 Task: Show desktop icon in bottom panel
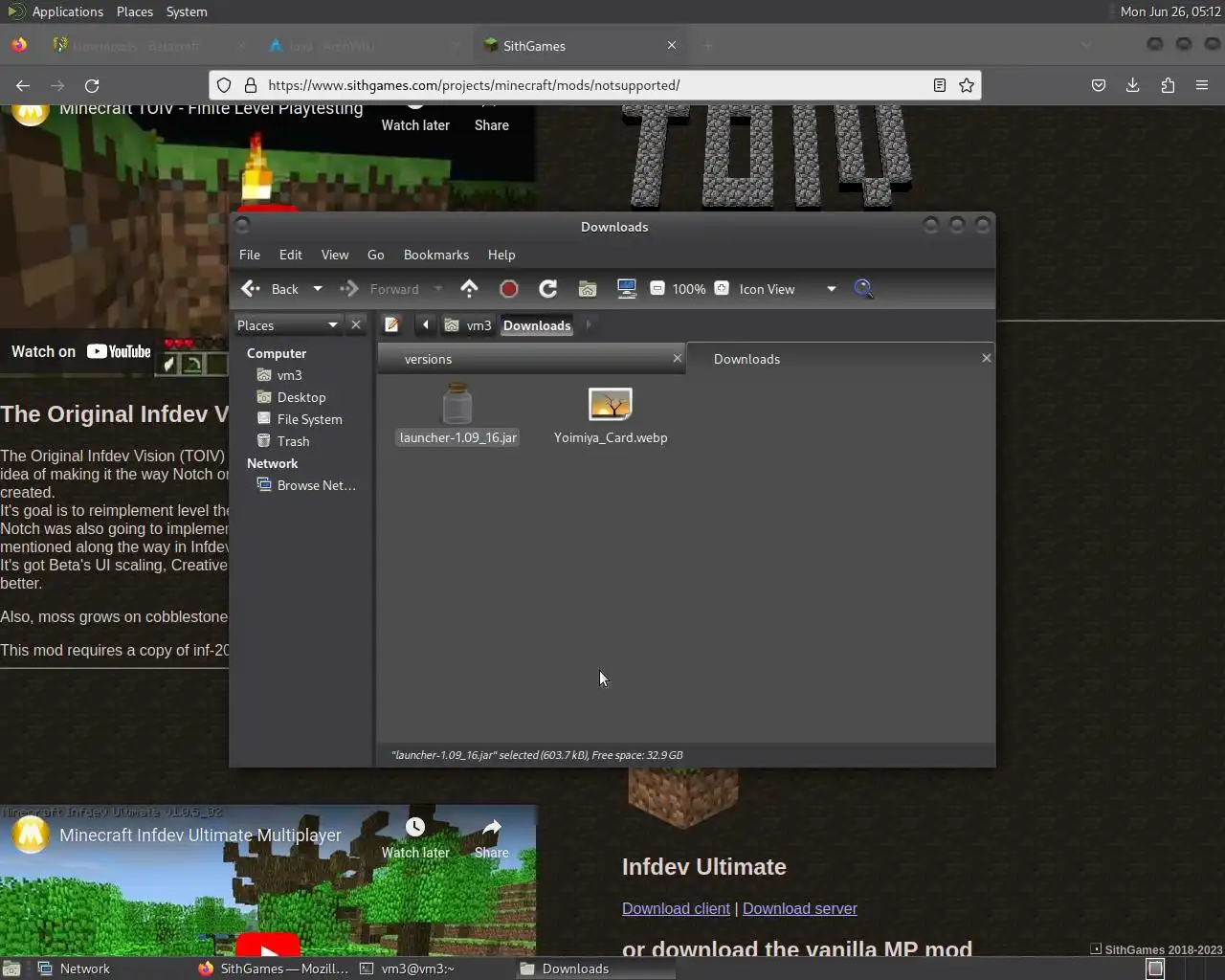point(11,969)
